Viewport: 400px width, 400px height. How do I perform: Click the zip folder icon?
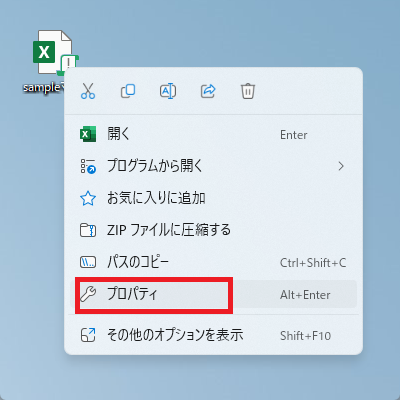click(x=88, y=230)
